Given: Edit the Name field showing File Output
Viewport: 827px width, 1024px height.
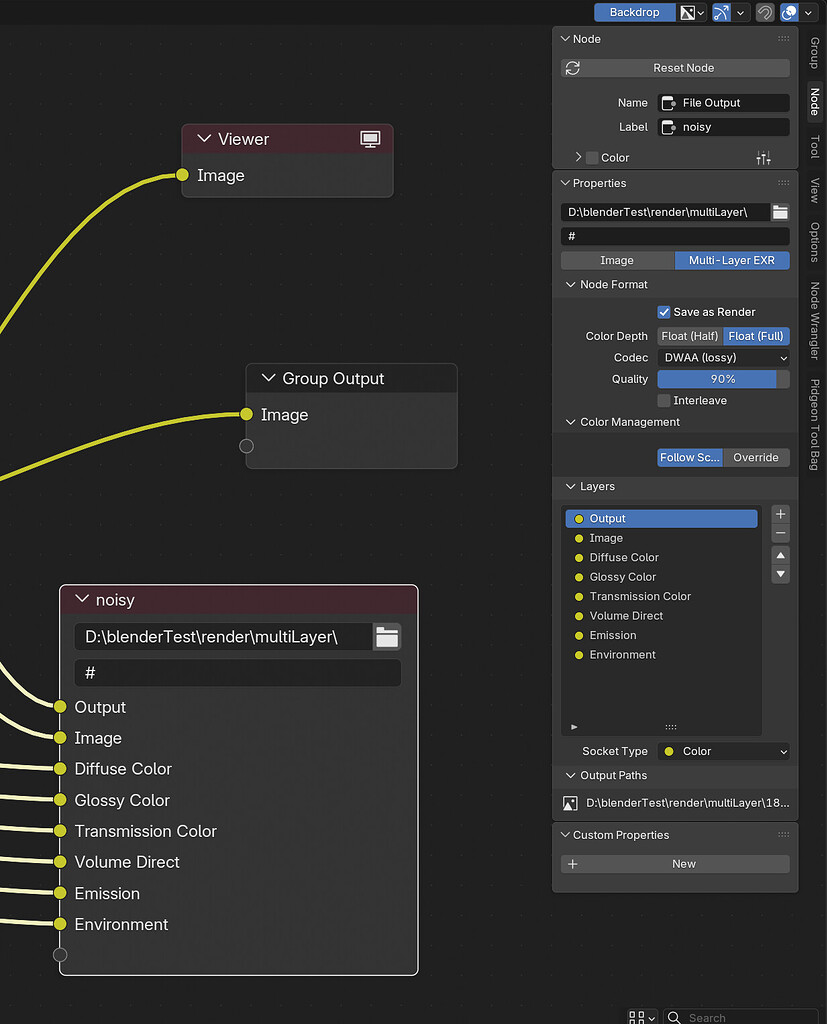Looking at the screenshot, I should pyautogui.click(x=723, y=103).
